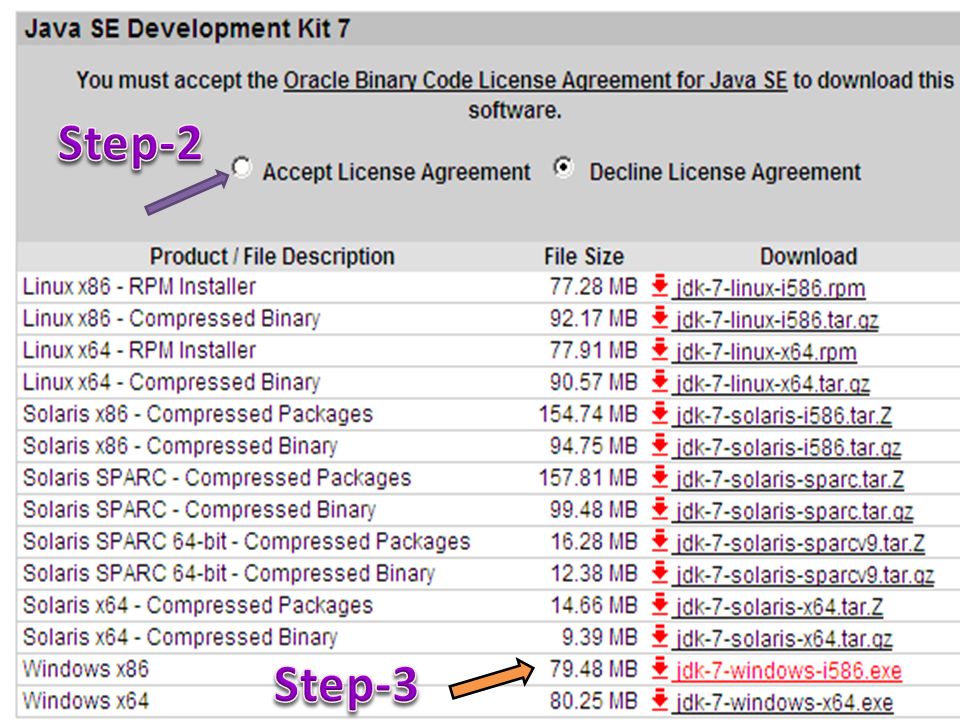This screenshot has height=720, width=960.
Task: Click download arrow icon for jdk-7-solaris-x64.tar.gz
Action: click(659, 636)
